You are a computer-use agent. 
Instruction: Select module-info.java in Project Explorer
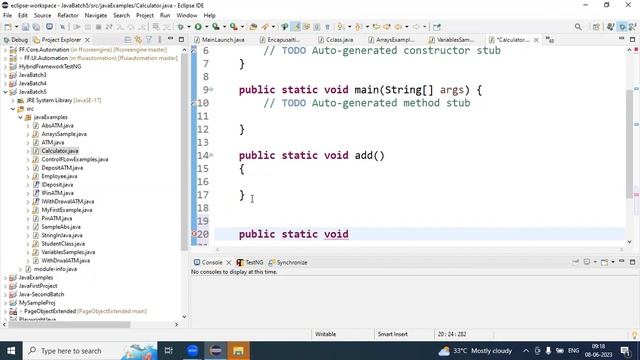tap(55, 269)
